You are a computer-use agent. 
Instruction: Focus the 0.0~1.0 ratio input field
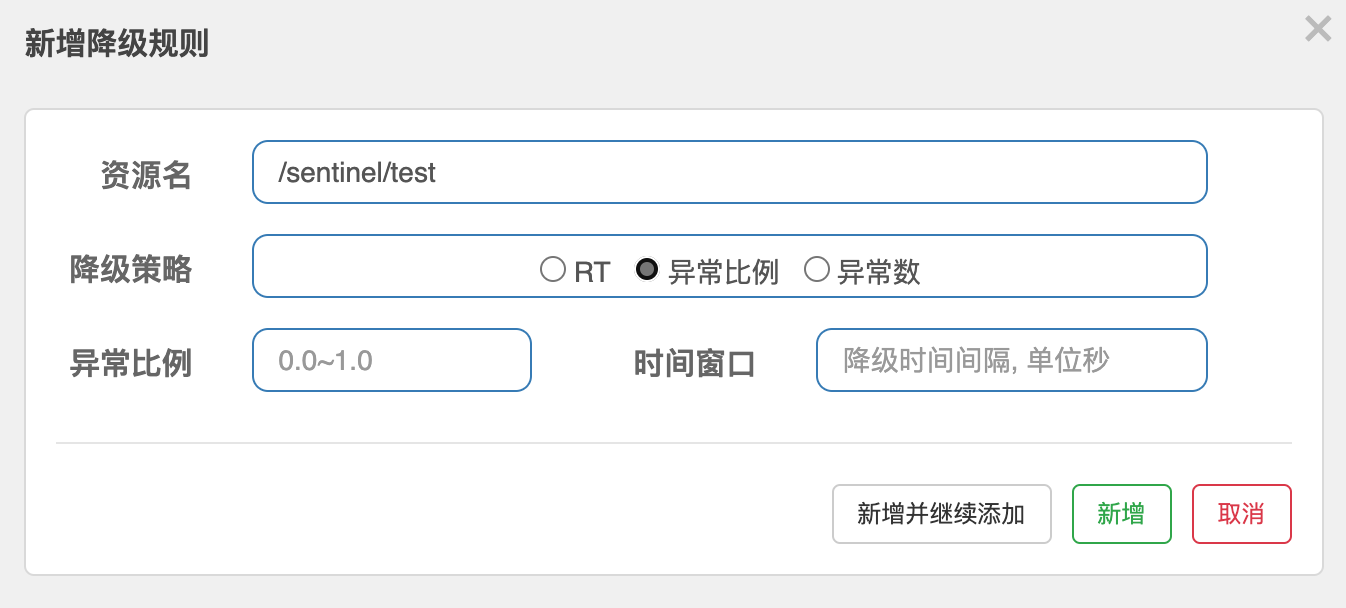391,360
